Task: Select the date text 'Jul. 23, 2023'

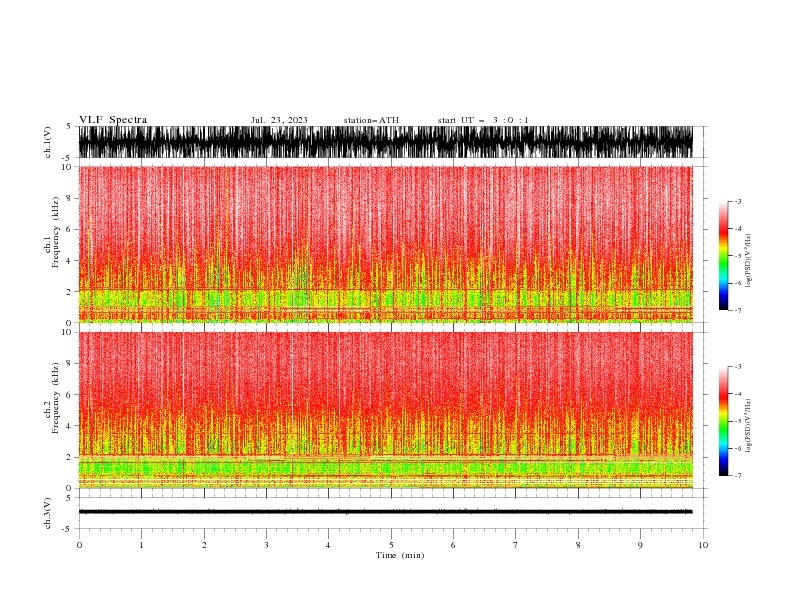Action: [279, 120]
